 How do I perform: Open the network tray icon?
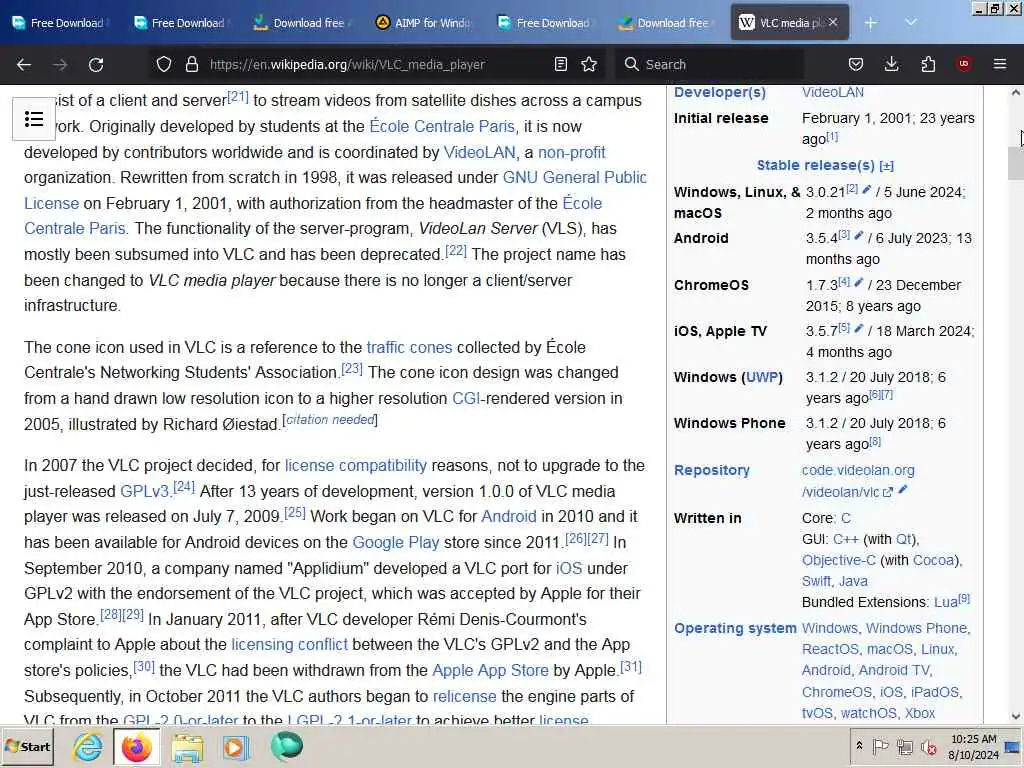pos(904,746)
